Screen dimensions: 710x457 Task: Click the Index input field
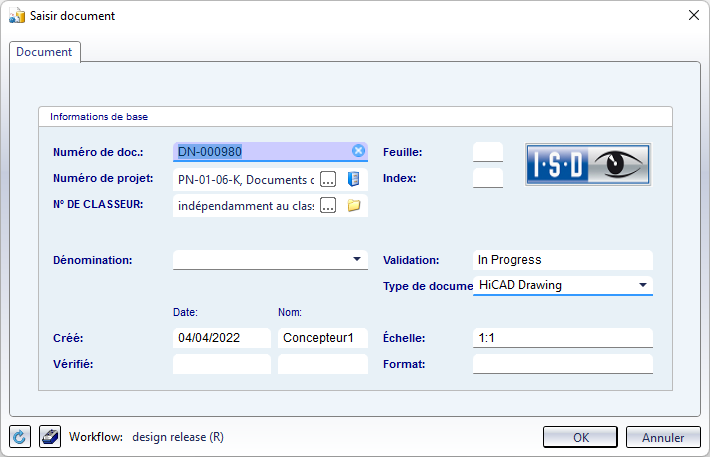pos(488,178)
